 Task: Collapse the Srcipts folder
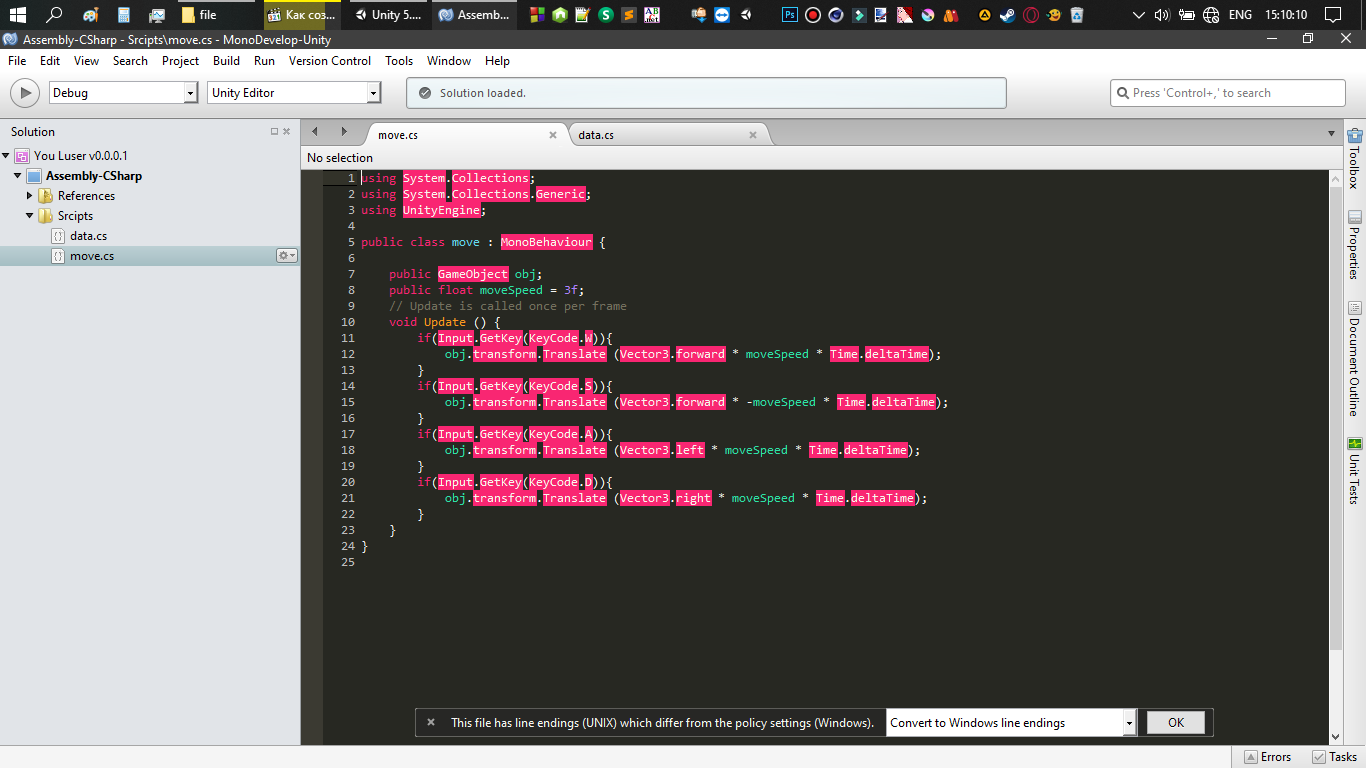coord(30,216)
